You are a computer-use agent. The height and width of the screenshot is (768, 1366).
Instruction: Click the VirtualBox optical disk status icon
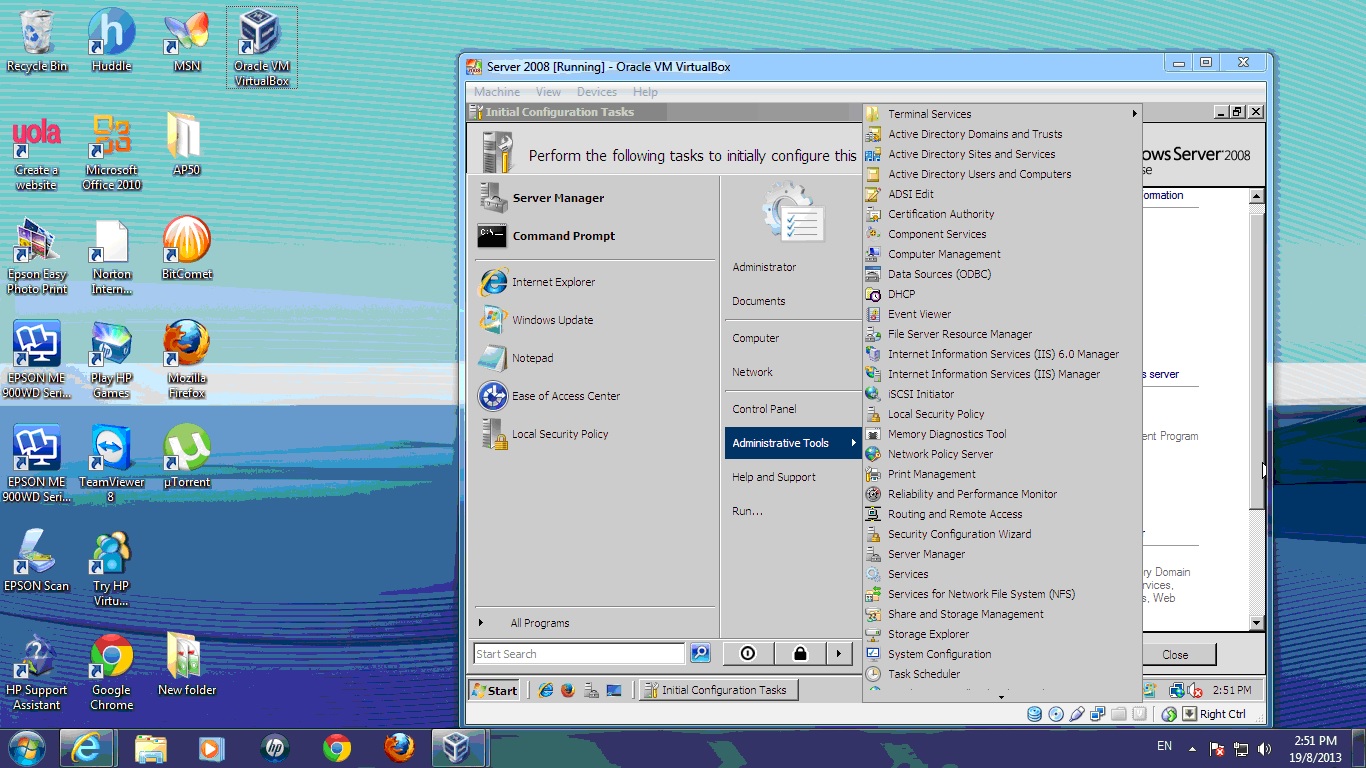pos(1055,714)
